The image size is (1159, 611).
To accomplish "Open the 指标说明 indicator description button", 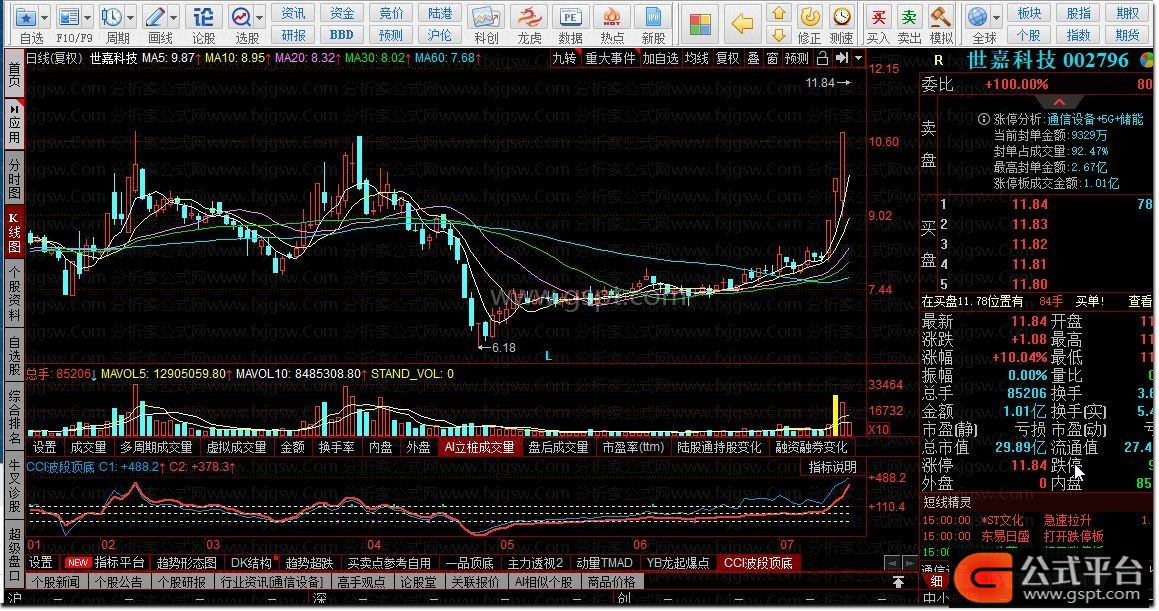I will click(x=832, y=468).
